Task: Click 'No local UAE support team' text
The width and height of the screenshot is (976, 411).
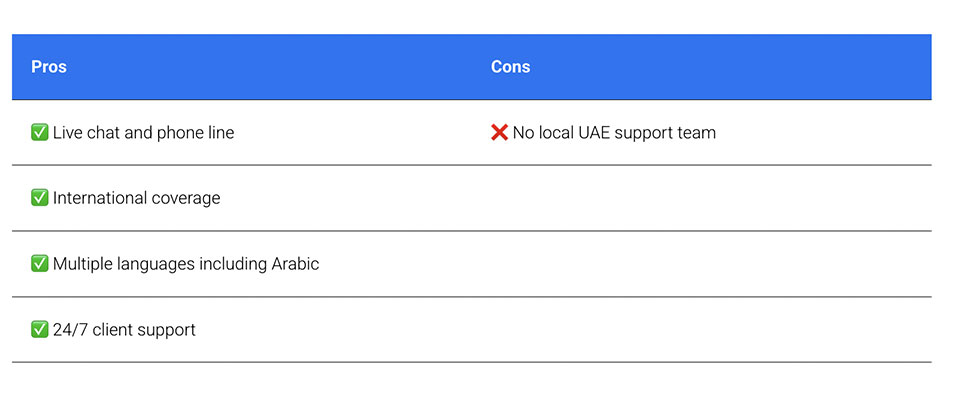Action: coord(614,133)
